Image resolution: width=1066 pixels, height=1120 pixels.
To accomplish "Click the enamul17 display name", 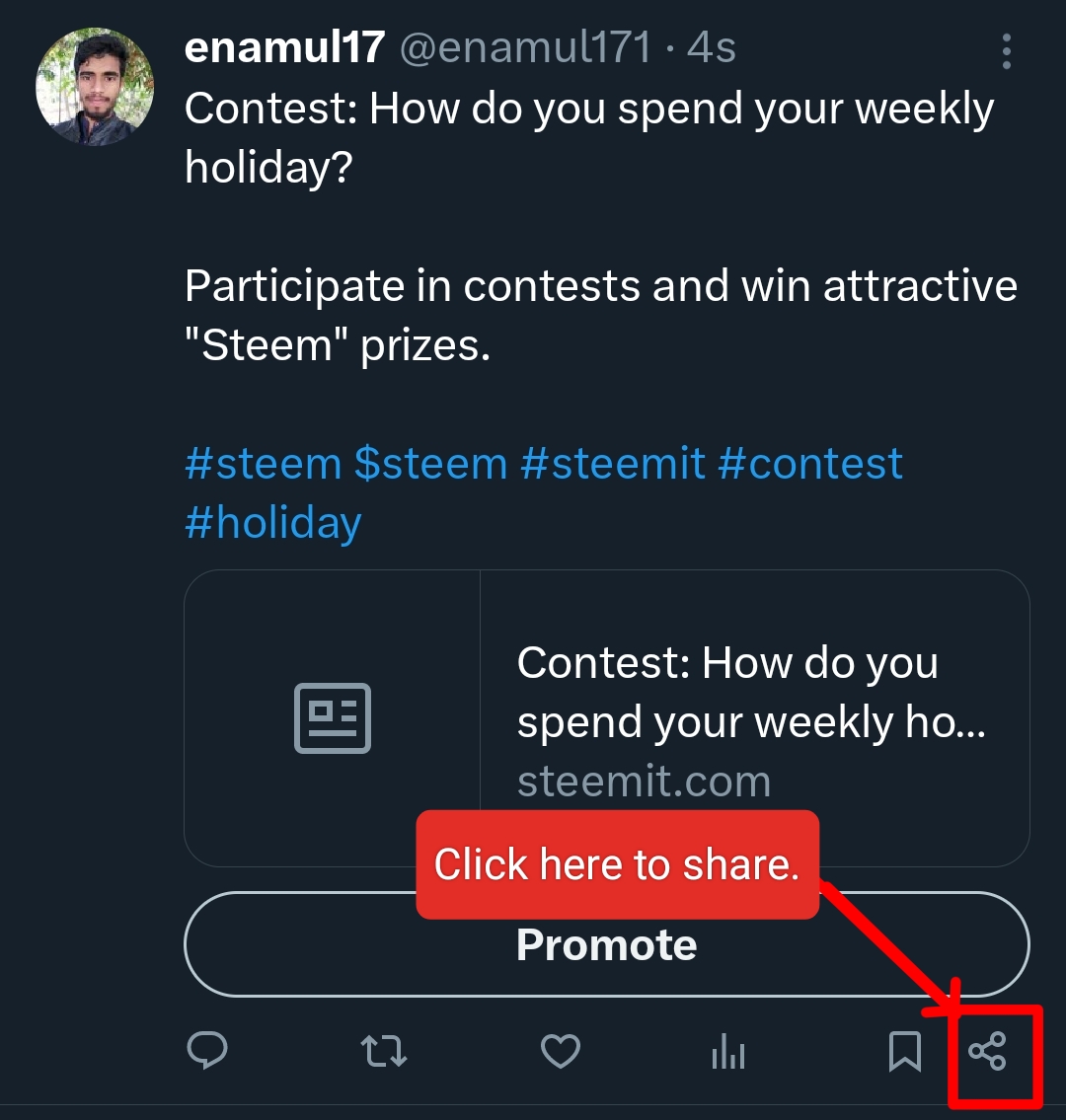I will point(284,47).
